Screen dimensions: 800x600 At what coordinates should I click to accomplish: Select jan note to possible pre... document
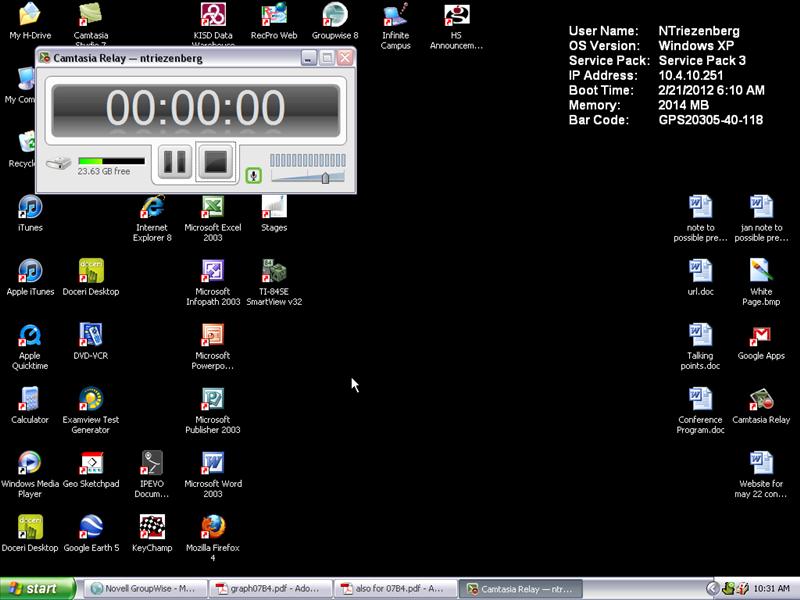pos(761,218)
